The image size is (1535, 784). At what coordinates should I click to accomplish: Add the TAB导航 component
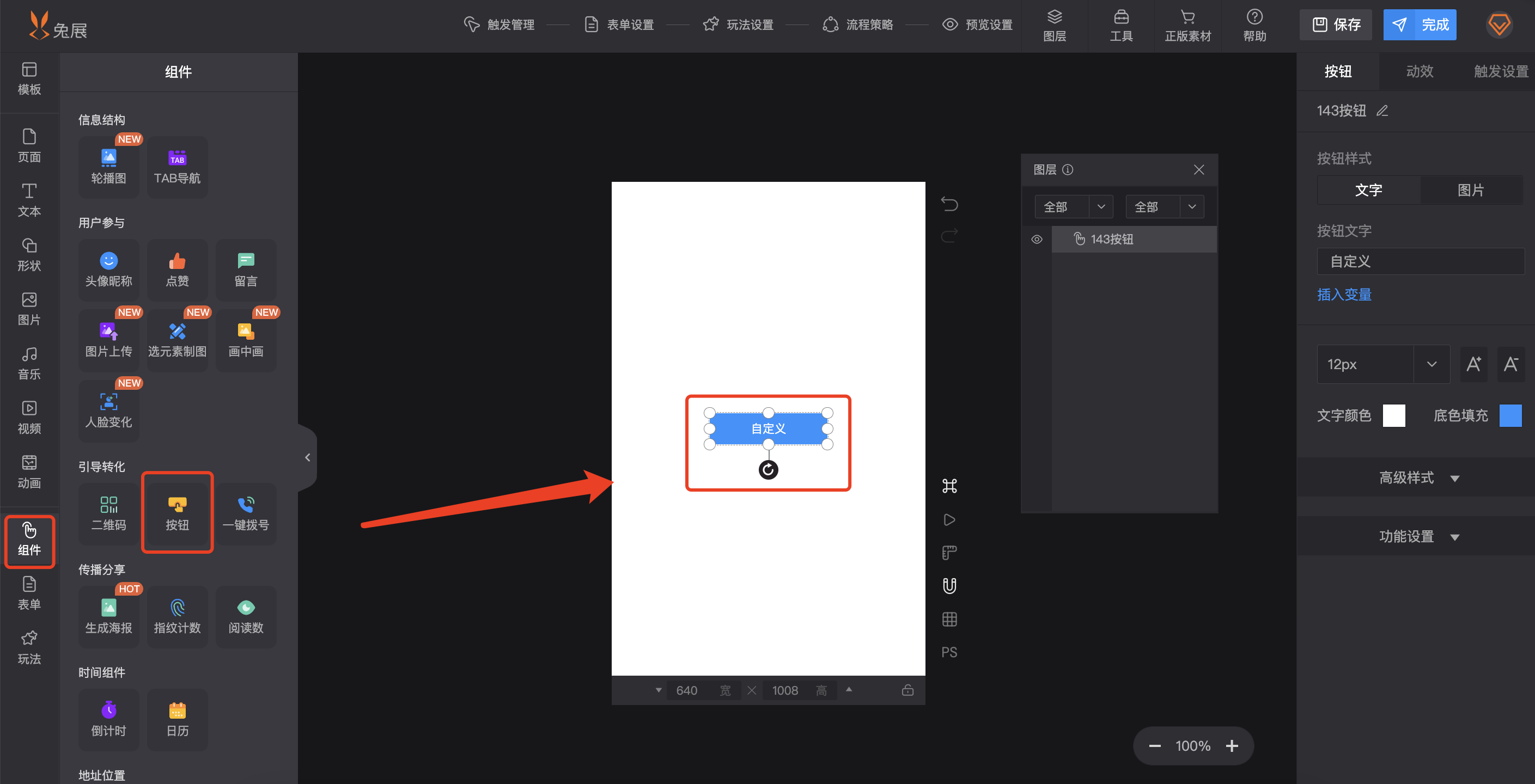(177, 167)
